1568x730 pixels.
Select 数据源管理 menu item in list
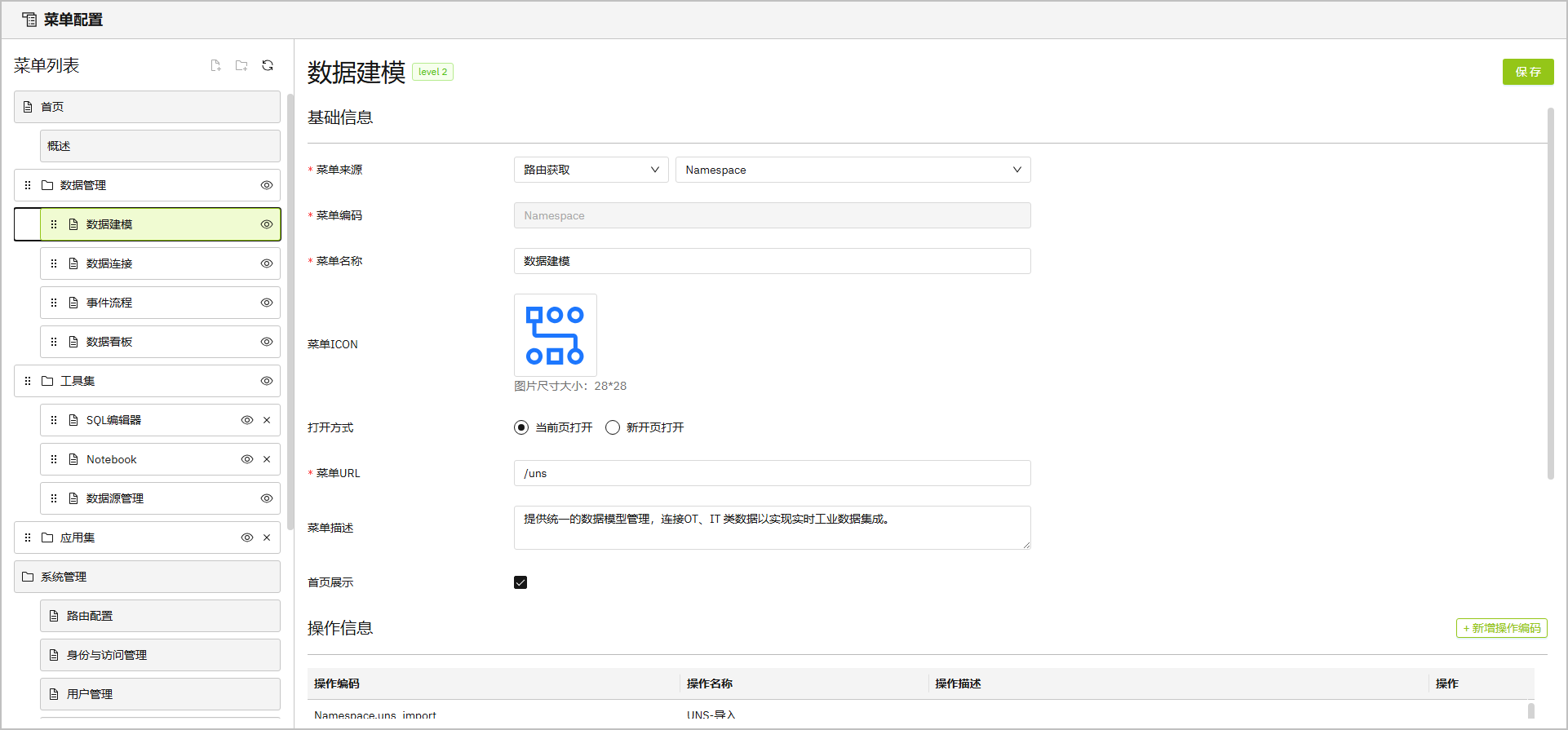click(115, 498)
